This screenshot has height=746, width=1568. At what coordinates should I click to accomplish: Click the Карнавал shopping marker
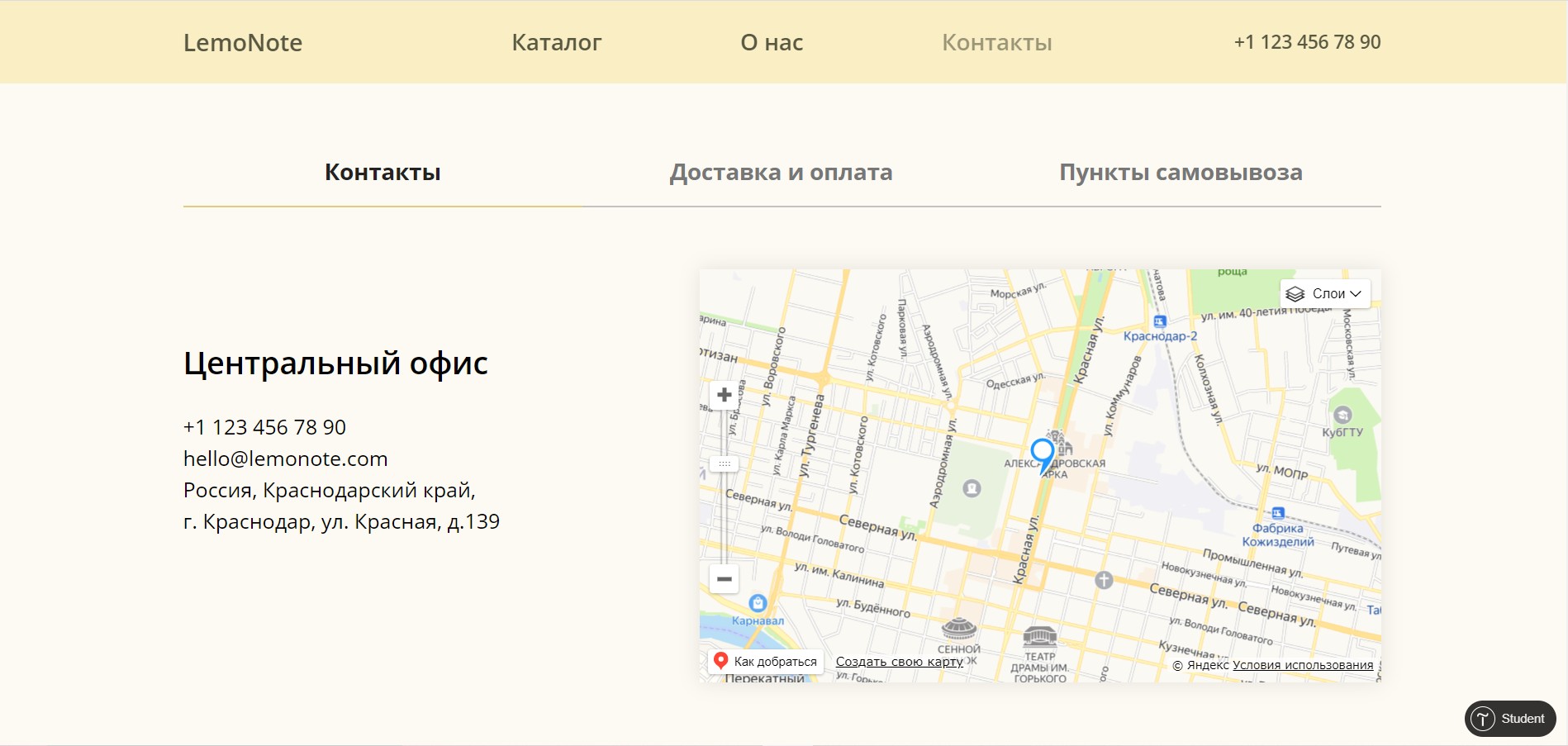coord(758,603)
